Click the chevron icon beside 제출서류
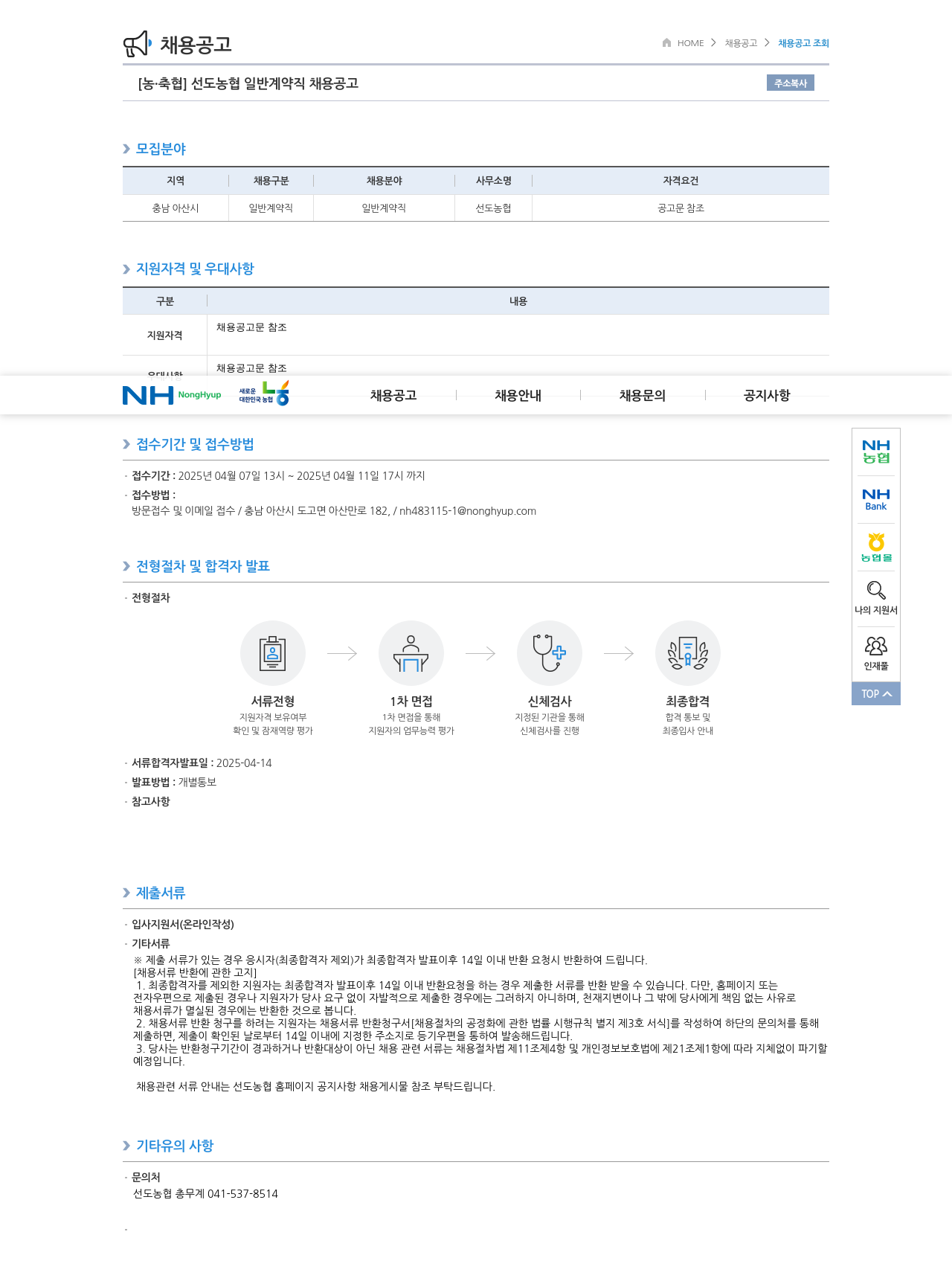Viewport: 952px width, 1287px height. pyautogui.click(x=126, y=893)
